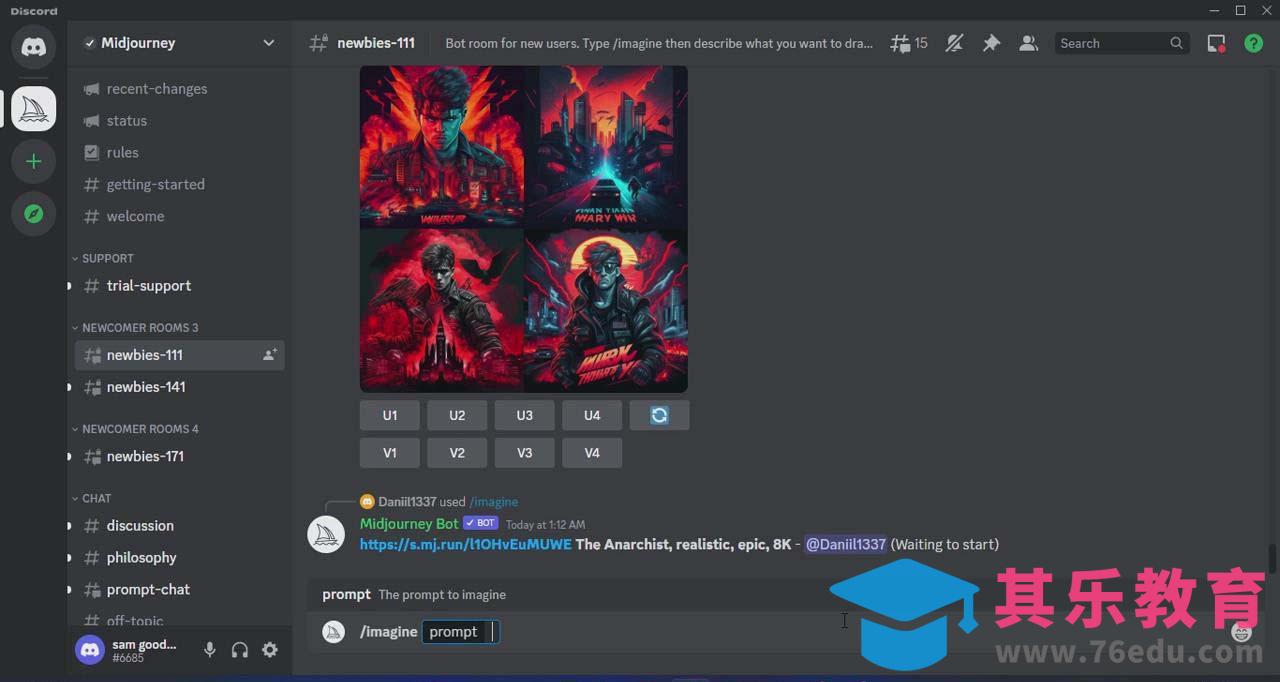Mute the microphone

210,650
